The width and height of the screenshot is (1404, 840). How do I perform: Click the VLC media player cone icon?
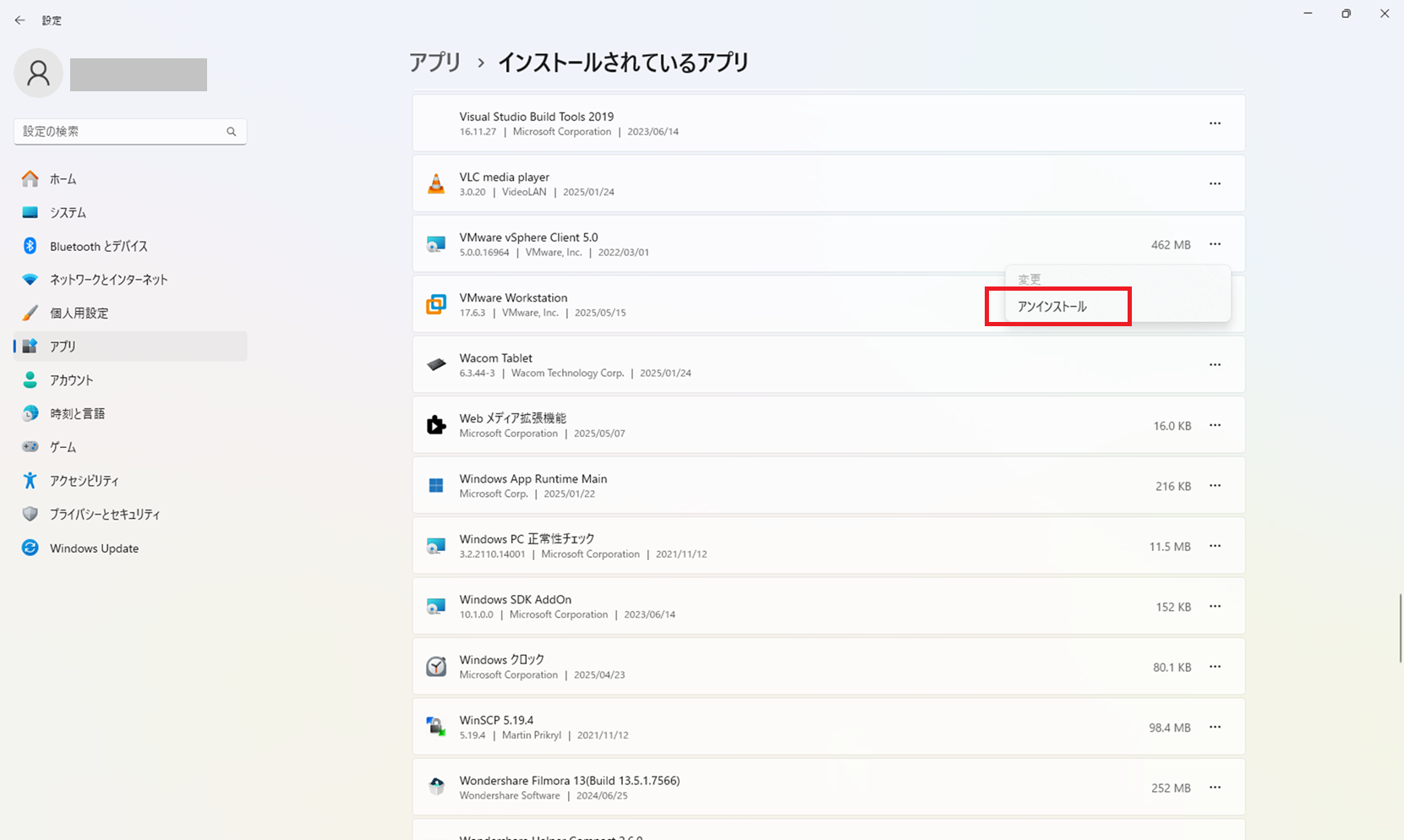click(436, 183)
